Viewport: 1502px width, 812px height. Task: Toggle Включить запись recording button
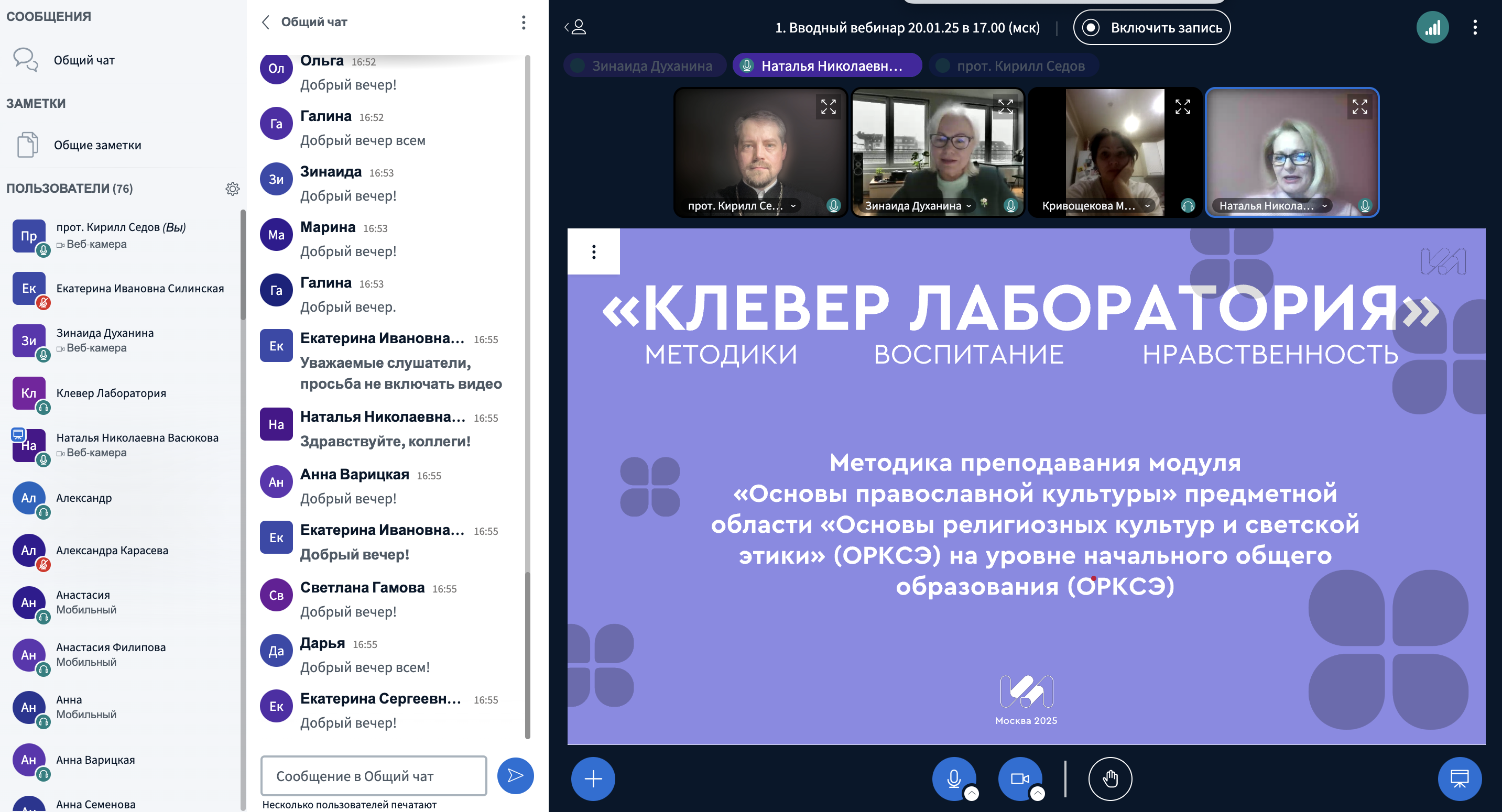[1151, 27]
